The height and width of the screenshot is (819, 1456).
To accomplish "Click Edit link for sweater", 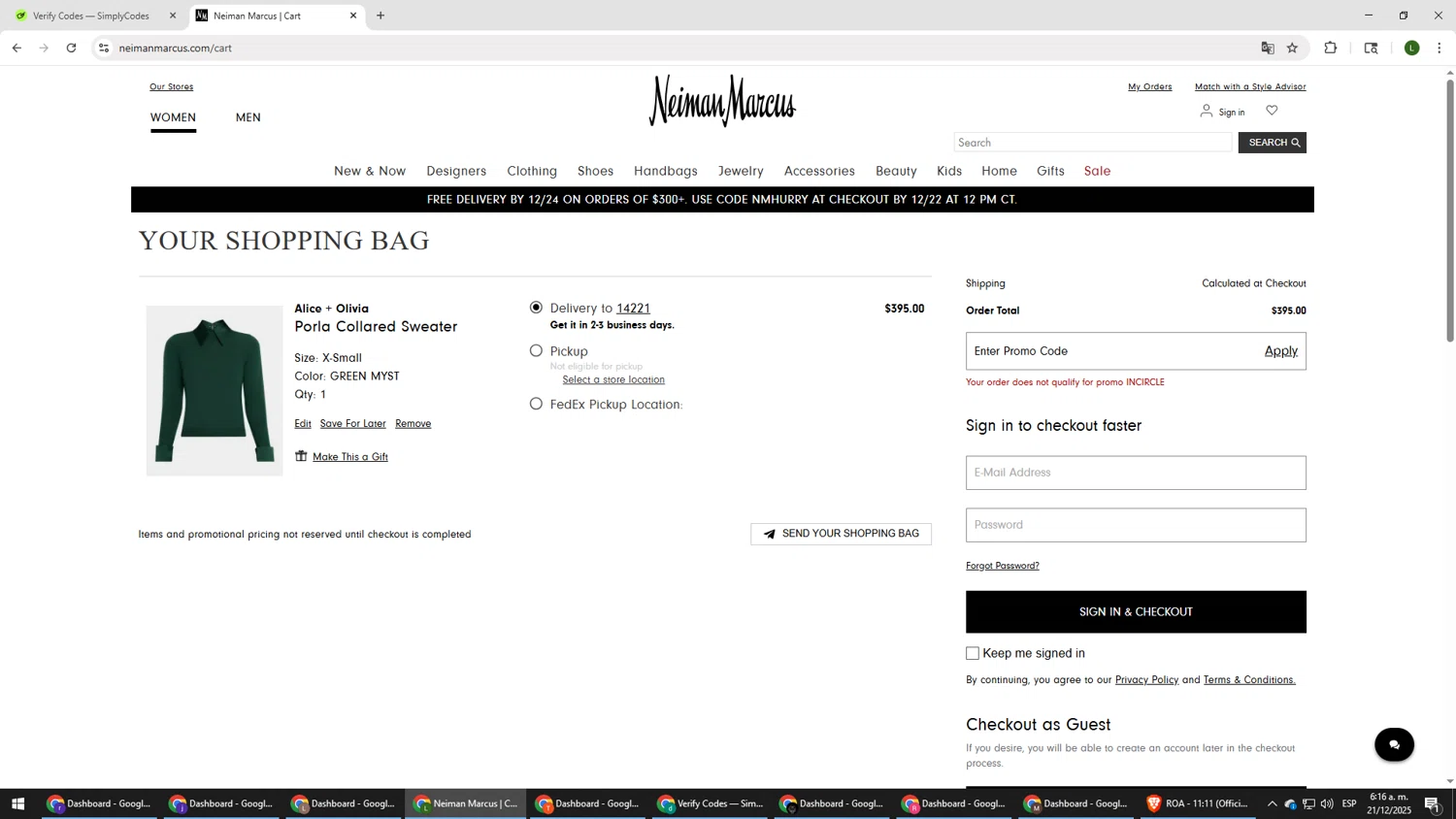I will point(303,424).
